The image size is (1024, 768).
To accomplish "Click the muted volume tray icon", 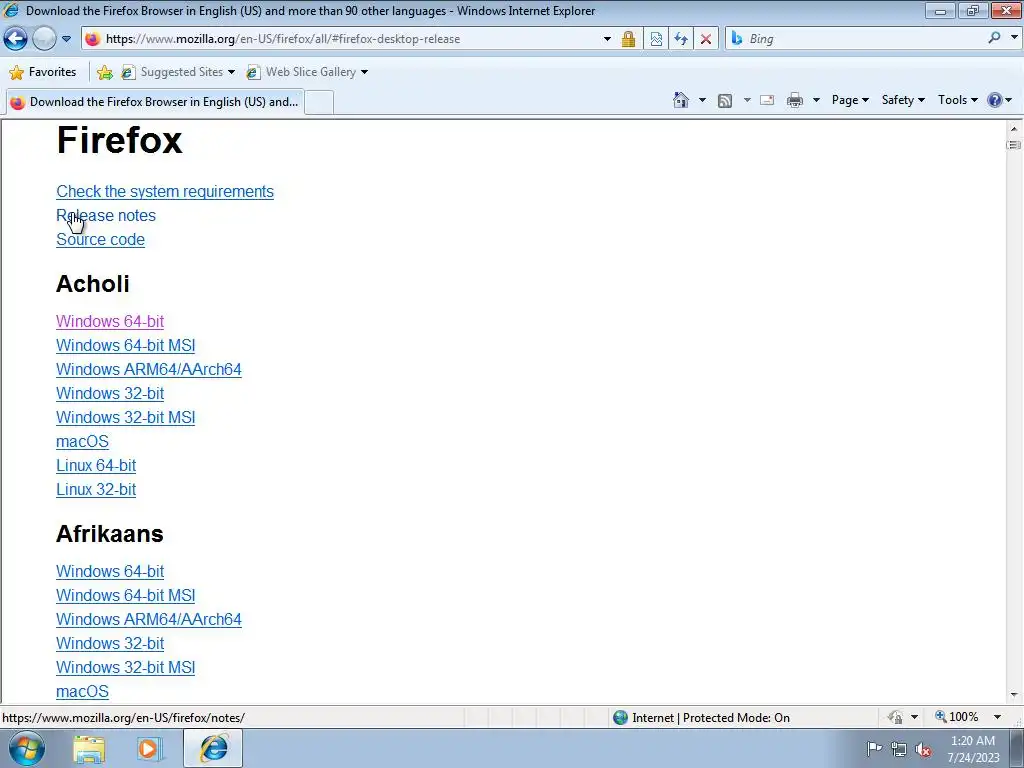I will pos(923,749).
